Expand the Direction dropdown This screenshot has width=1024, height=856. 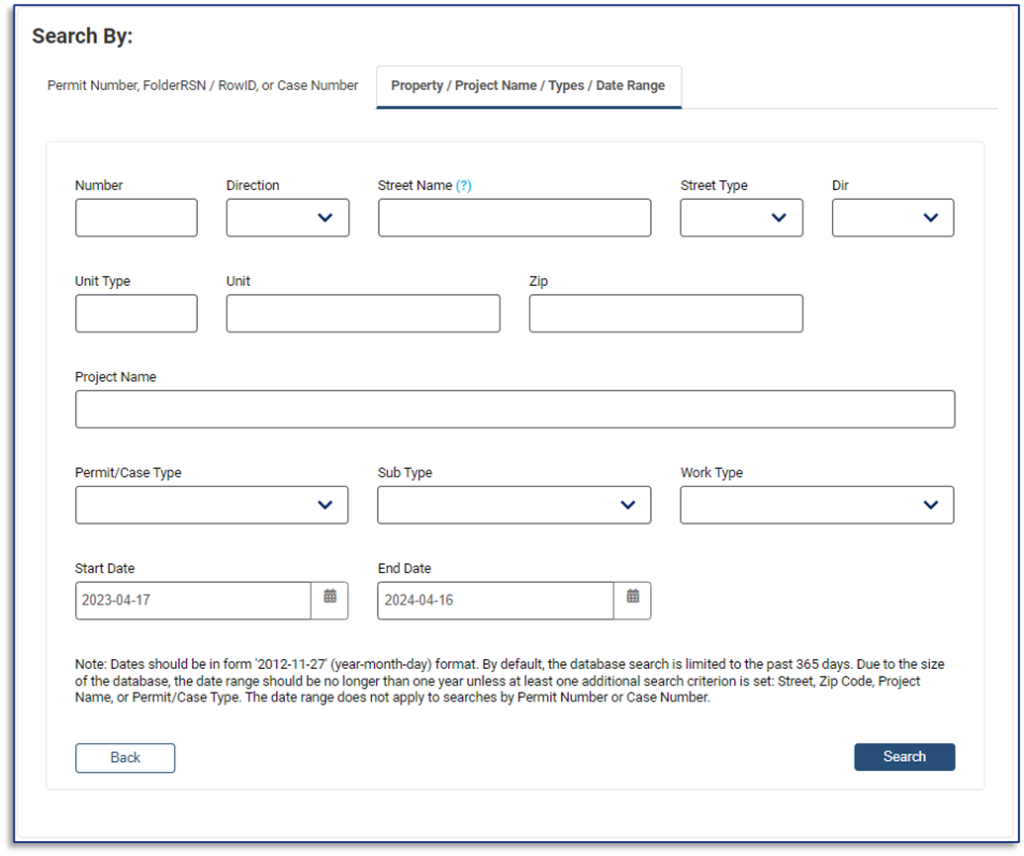click(x=288, y=218)
